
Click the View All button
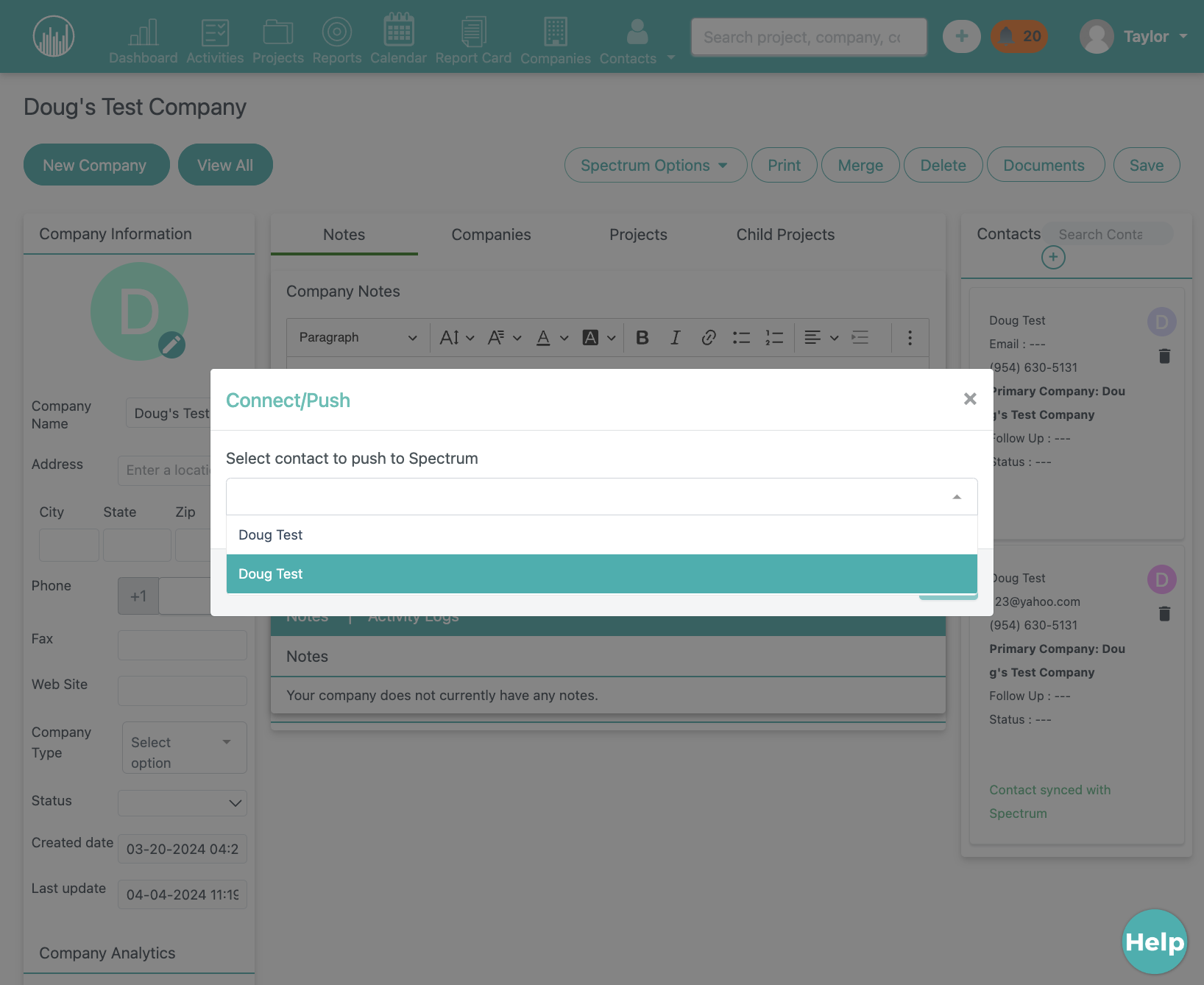click(225, 165)
